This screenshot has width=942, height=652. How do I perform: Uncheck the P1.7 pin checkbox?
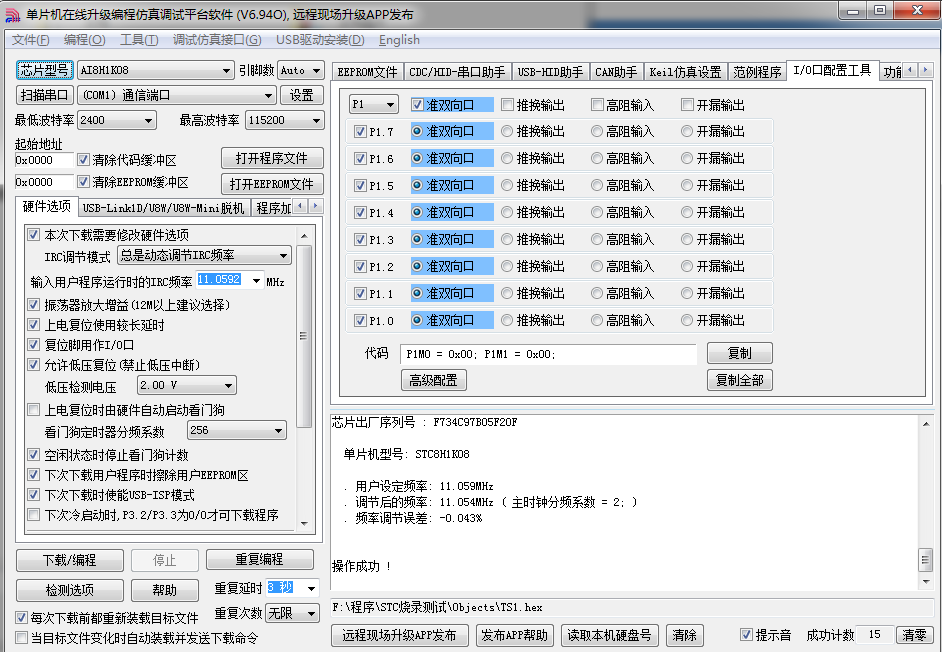360,132
